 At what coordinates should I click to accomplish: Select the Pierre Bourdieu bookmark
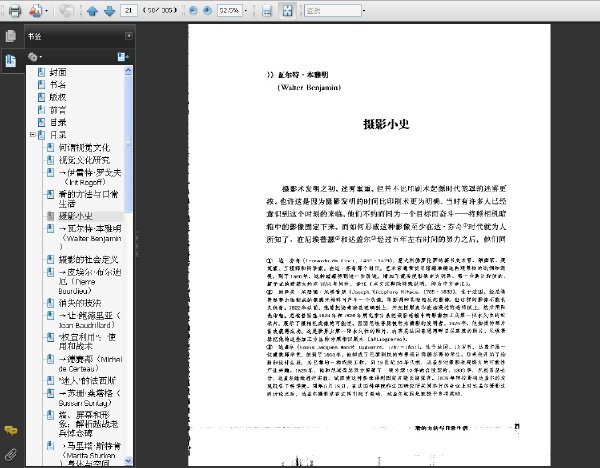pos(90,282)
